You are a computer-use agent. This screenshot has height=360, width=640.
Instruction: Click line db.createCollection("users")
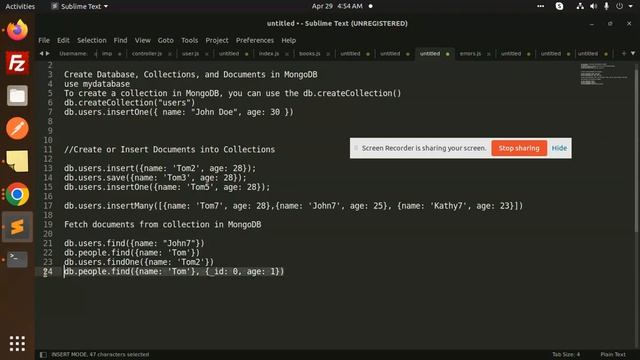[129, 102]
